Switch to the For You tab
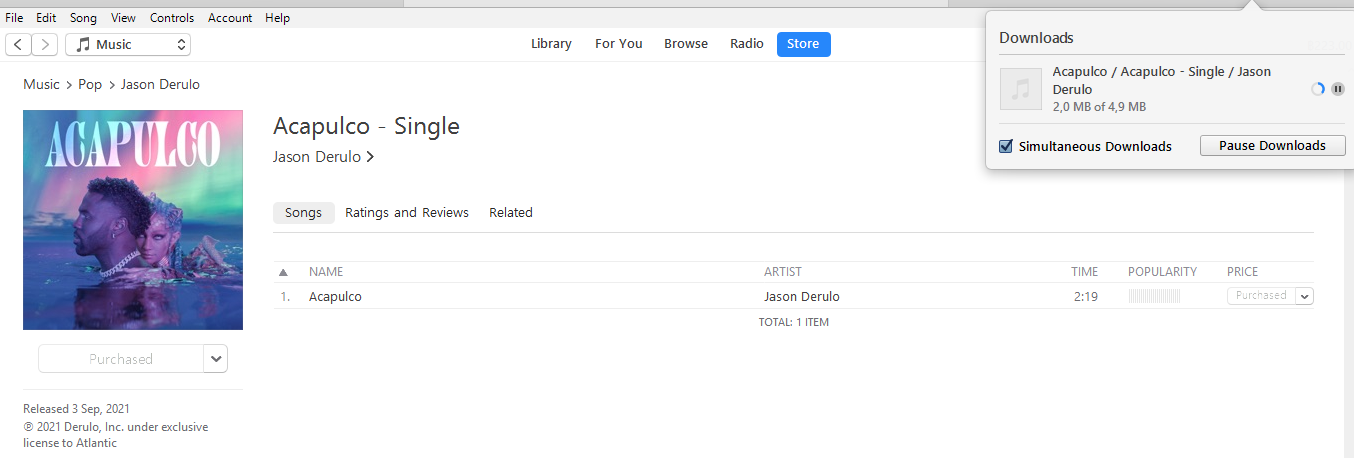The image size is (1354, 458). click(619, 44)
